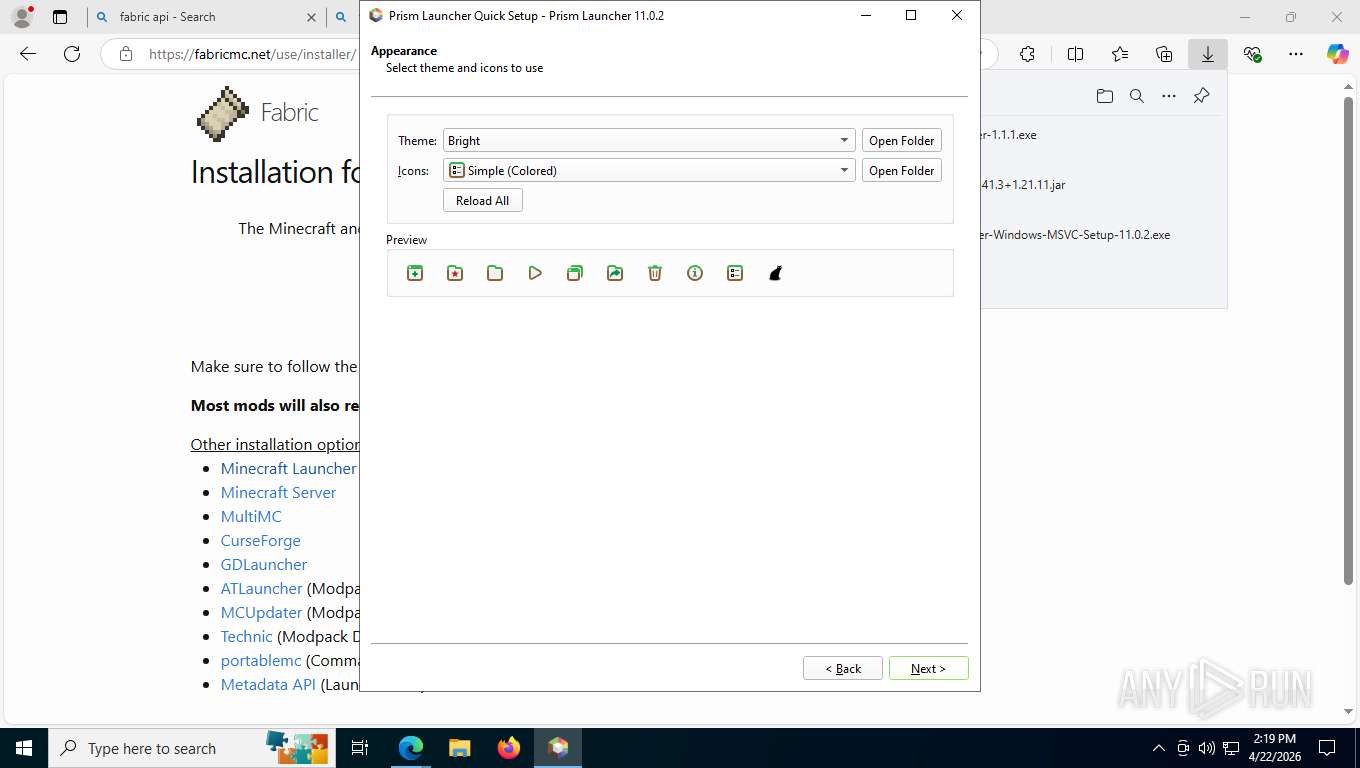Switch to the fabric api Search tab

(205, 17)
